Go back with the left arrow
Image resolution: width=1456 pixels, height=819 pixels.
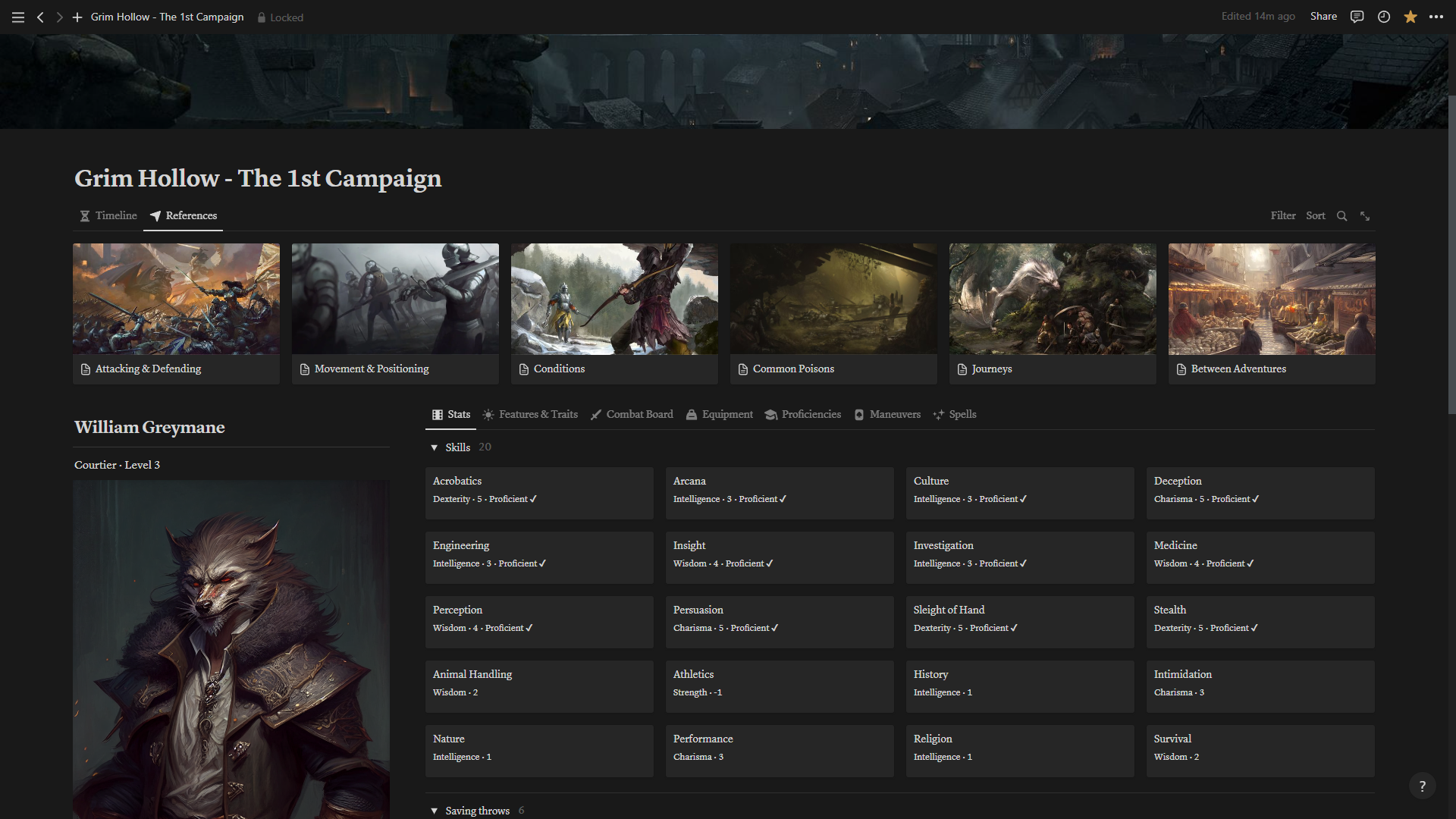pyautogui.click(x=40, y=17)
